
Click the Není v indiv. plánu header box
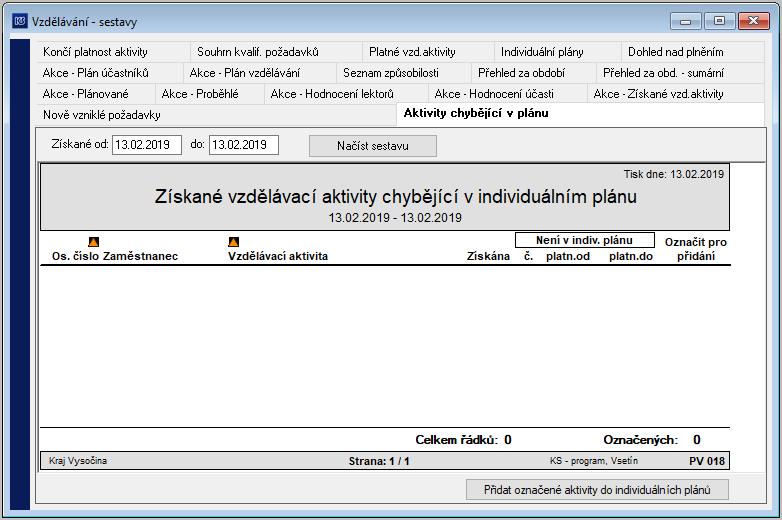point(585,240)
